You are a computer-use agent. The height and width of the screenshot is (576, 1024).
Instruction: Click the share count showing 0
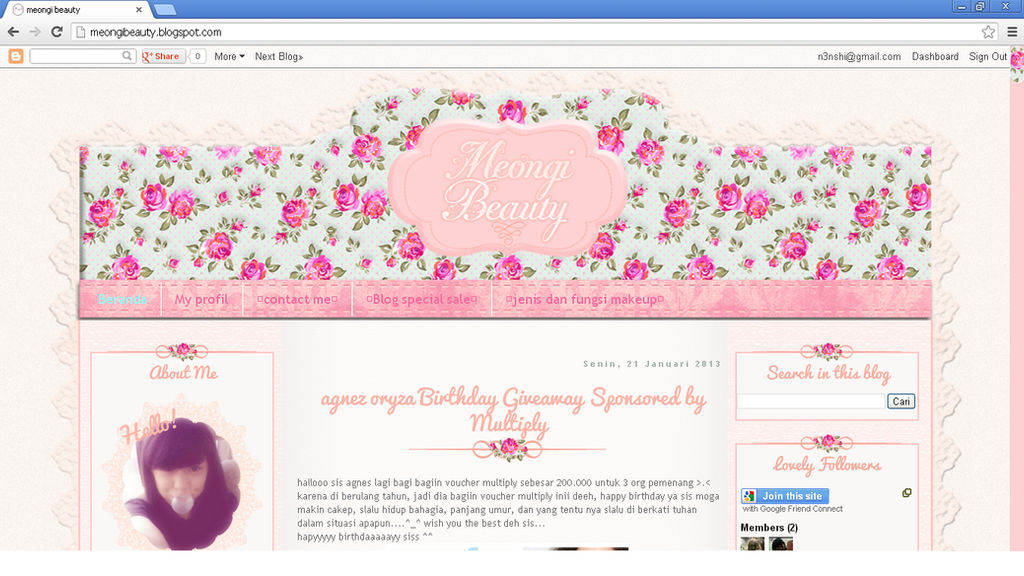(198, 56)
